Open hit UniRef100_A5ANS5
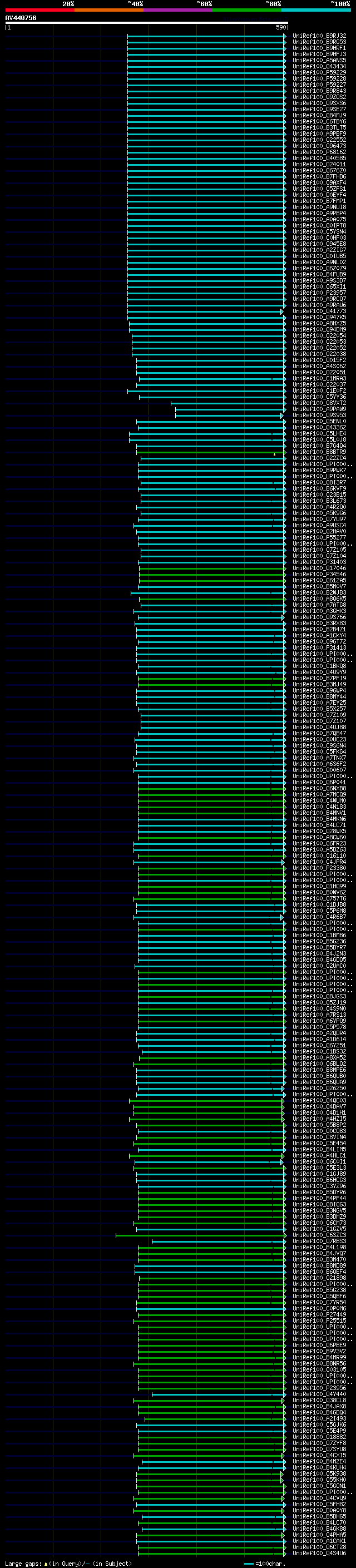 (319, 60)
